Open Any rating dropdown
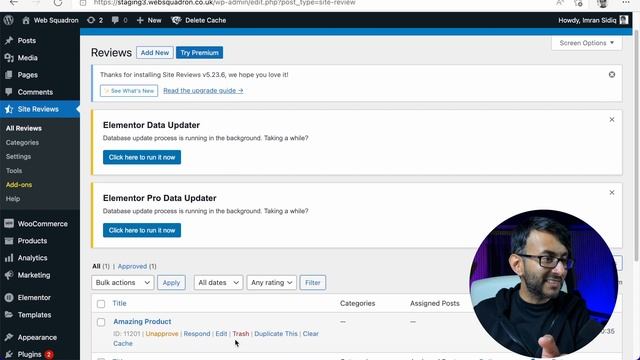640x360 pixels. (271, 282)
